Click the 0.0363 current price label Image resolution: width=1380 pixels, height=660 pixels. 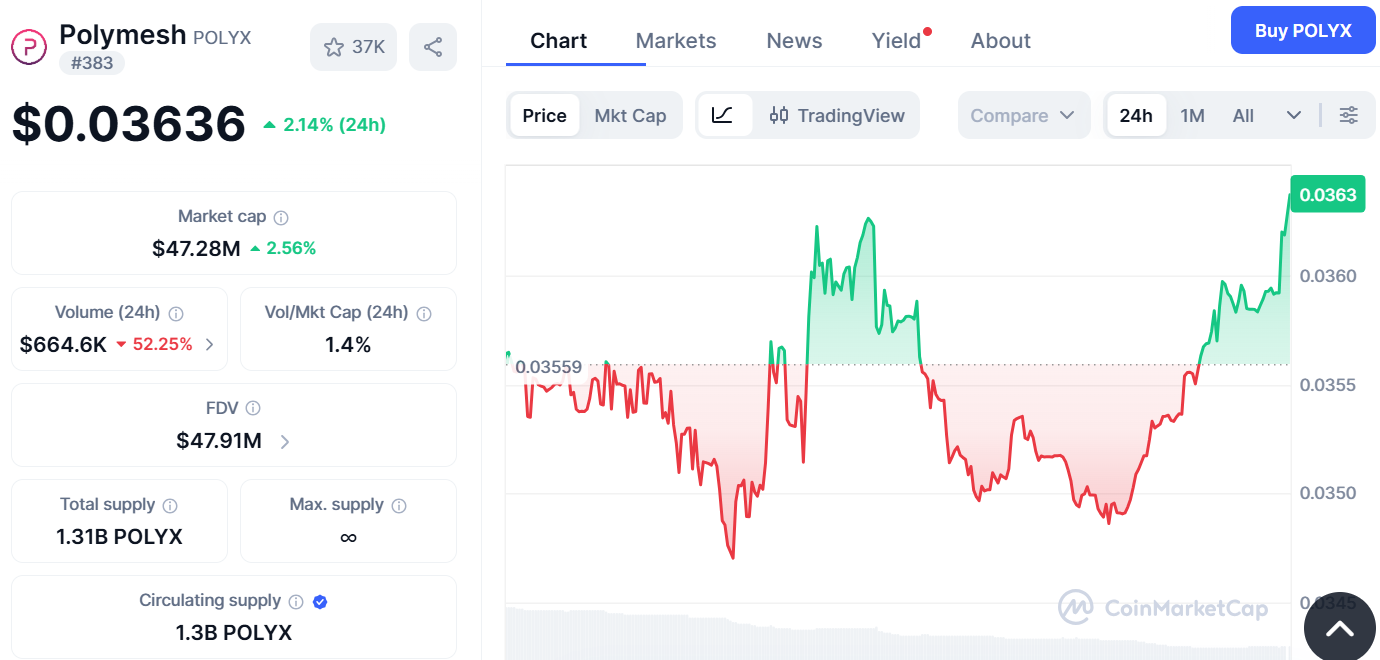[x=1327, y=194]
